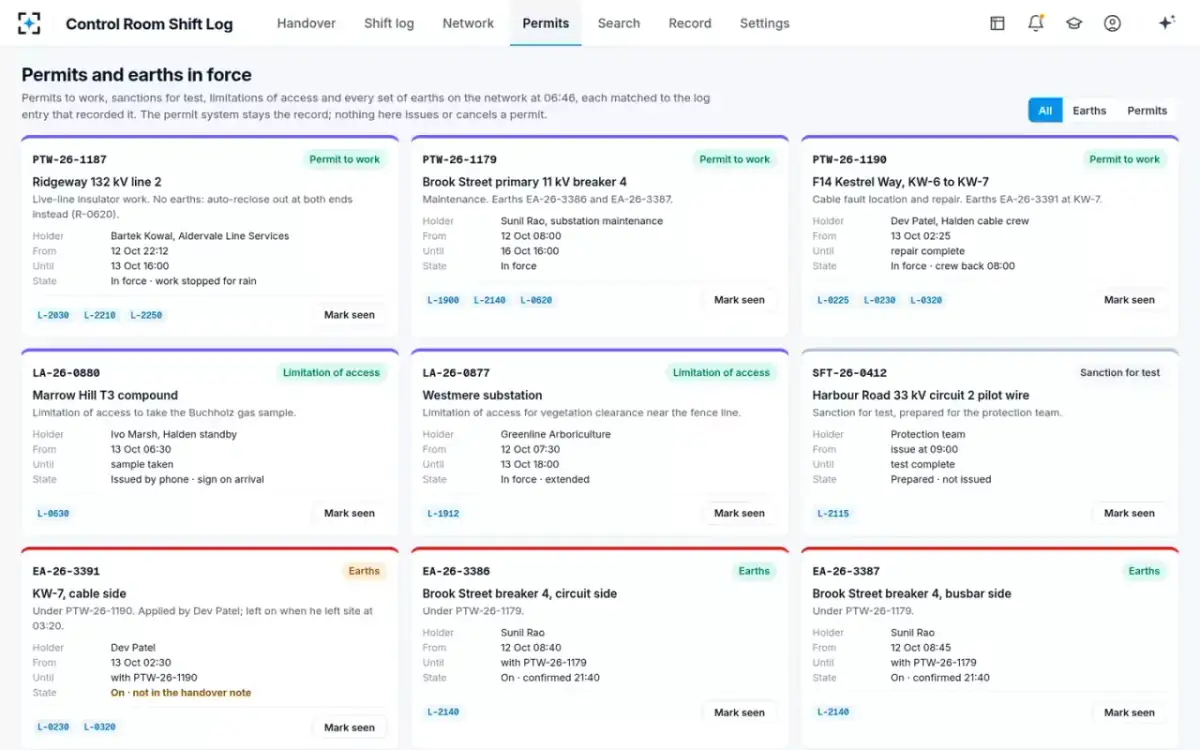The height and width of the screenshot is (750, 1200).
Task: Select the All filter toggle
Action: coord(1045,110)
